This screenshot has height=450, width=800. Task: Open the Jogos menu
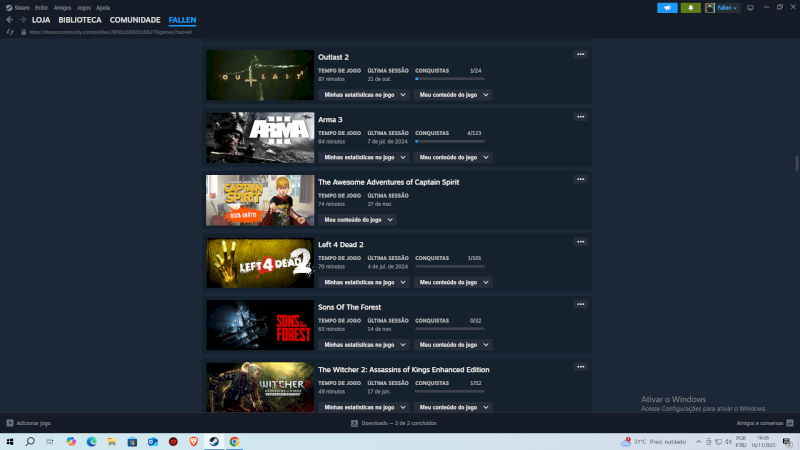84,8
